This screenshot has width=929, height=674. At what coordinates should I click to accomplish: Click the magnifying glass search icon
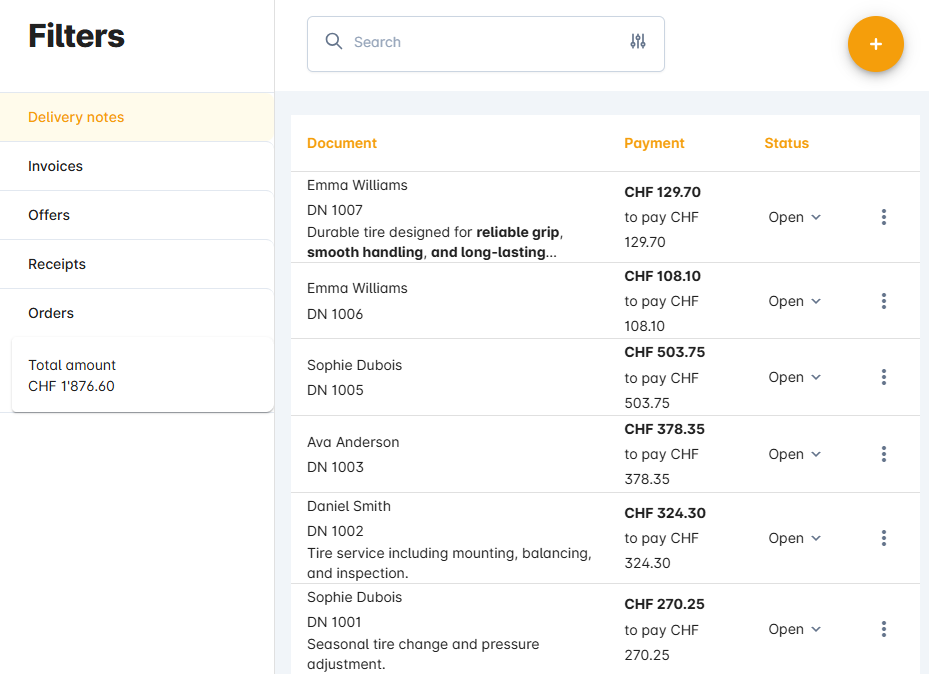pos(334,41)
